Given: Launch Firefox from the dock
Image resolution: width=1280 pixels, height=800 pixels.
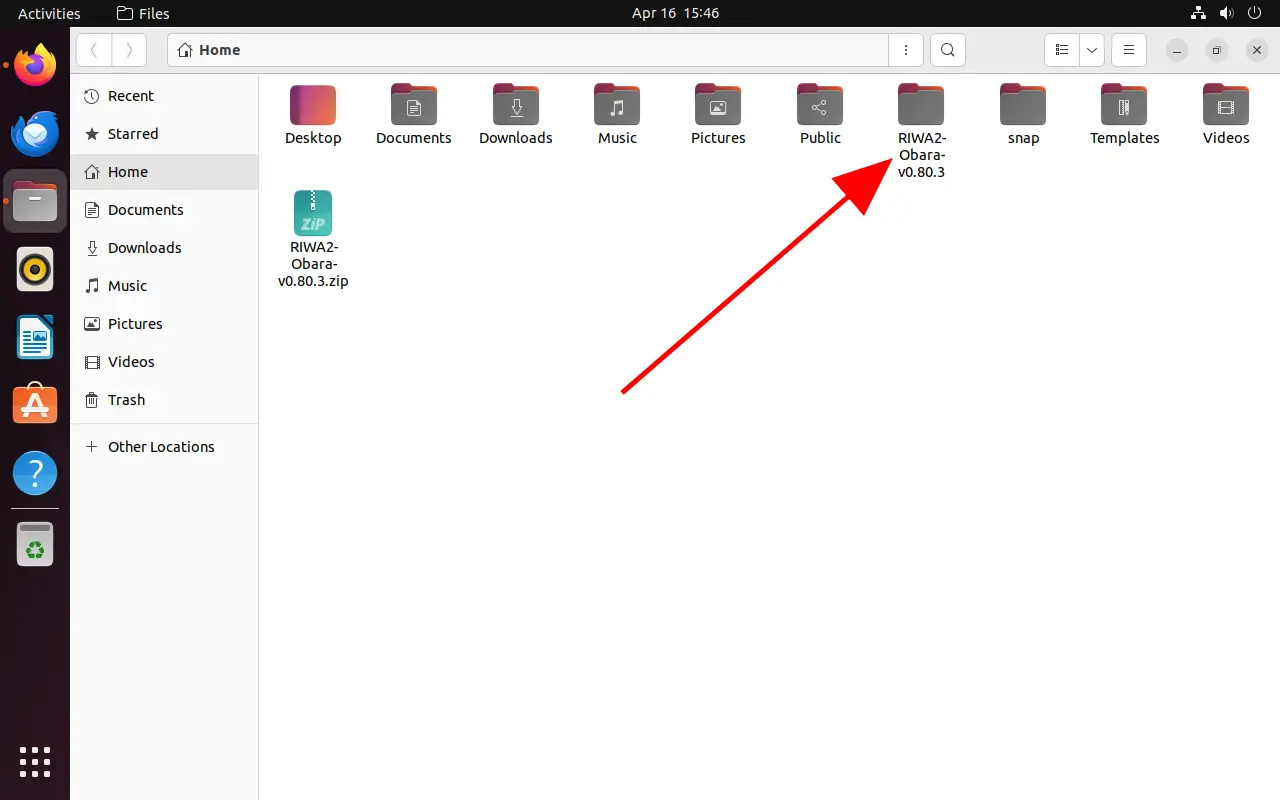Looking at the screenshot, I should pos(35,67).
